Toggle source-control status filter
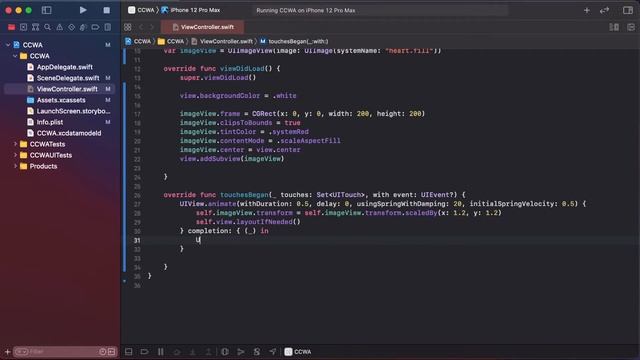640x360 pixels. 111,351
